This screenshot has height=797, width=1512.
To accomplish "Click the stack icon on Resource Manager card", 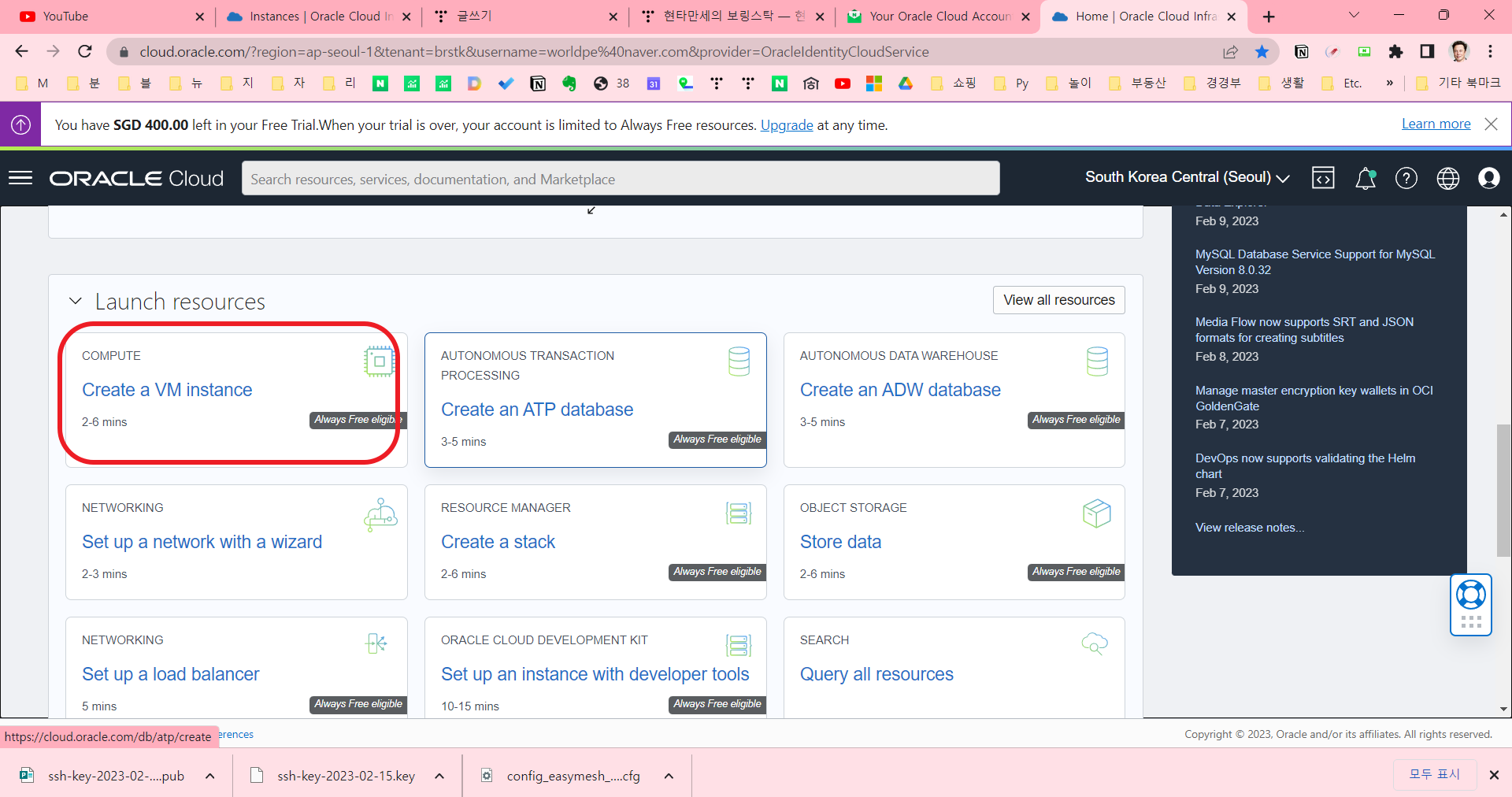I will click(x=739, y=513).
